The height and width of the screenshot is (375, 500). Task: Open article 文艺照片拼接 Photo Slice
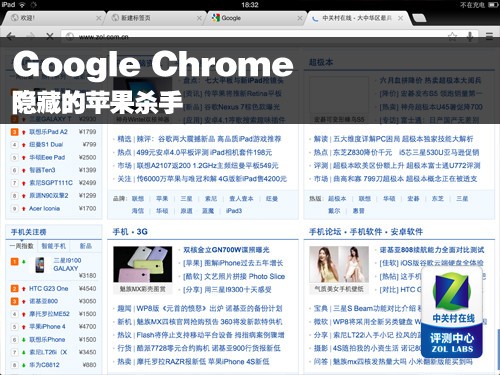244,277
